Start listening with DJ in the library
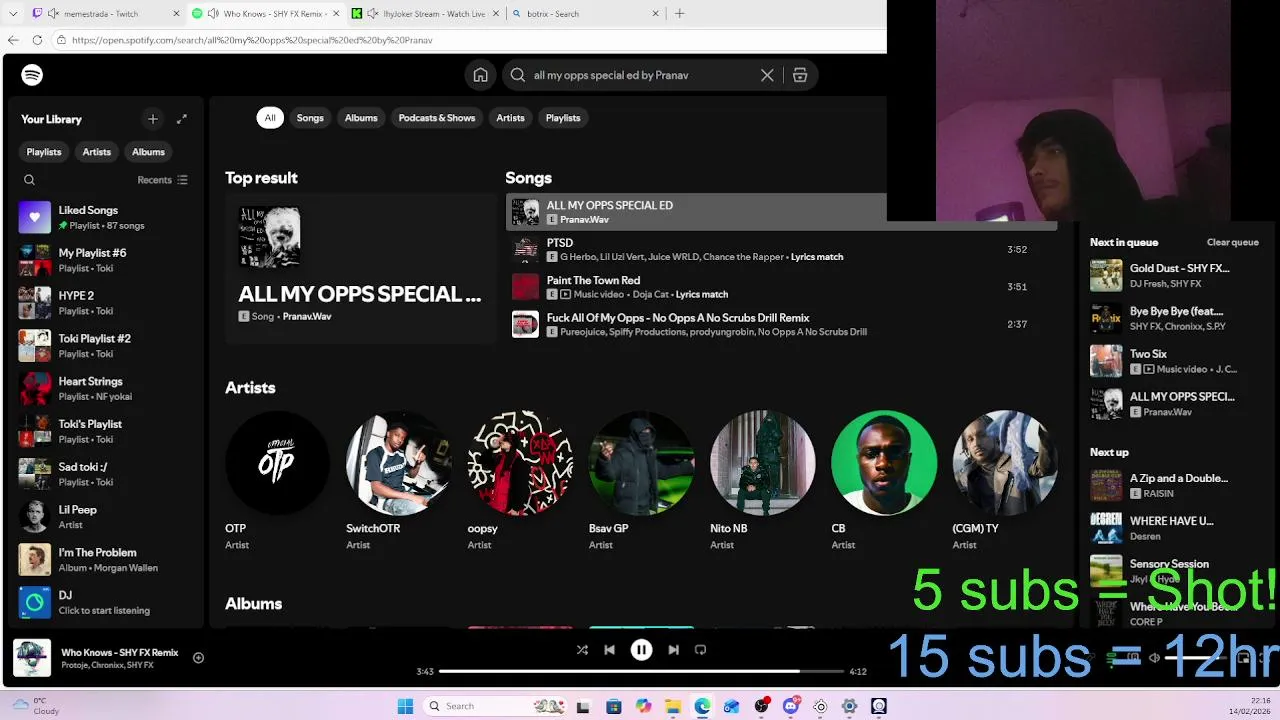Image resolution: width=1280 pixels, height=720 pixels. [x=105, y=602]
